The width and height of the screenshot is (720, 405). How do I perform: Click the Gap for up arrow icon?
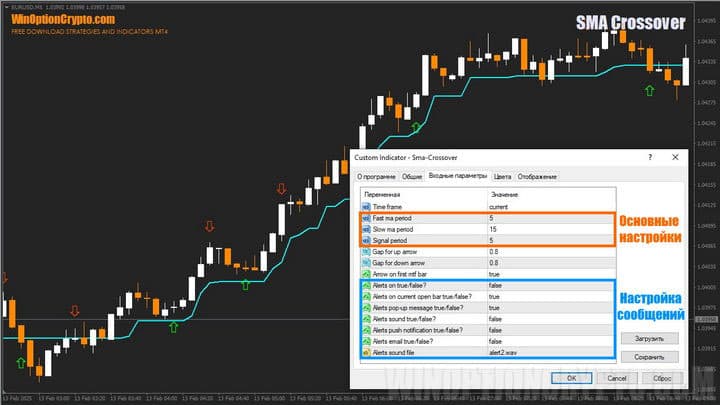click(x=367, y=251)
